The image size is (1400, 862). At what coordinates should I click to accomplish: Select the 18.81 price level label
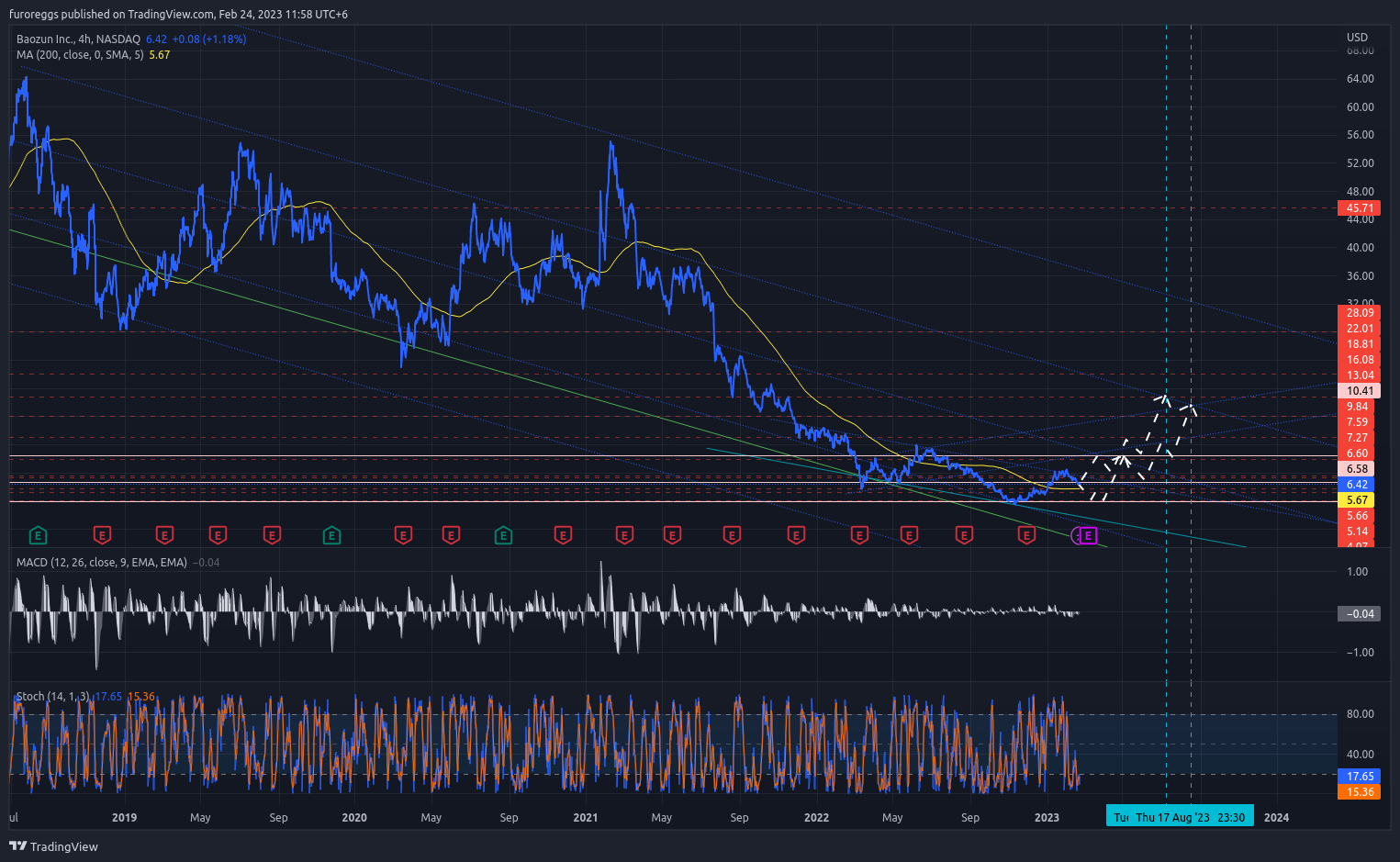click(x=1359, y=344)
